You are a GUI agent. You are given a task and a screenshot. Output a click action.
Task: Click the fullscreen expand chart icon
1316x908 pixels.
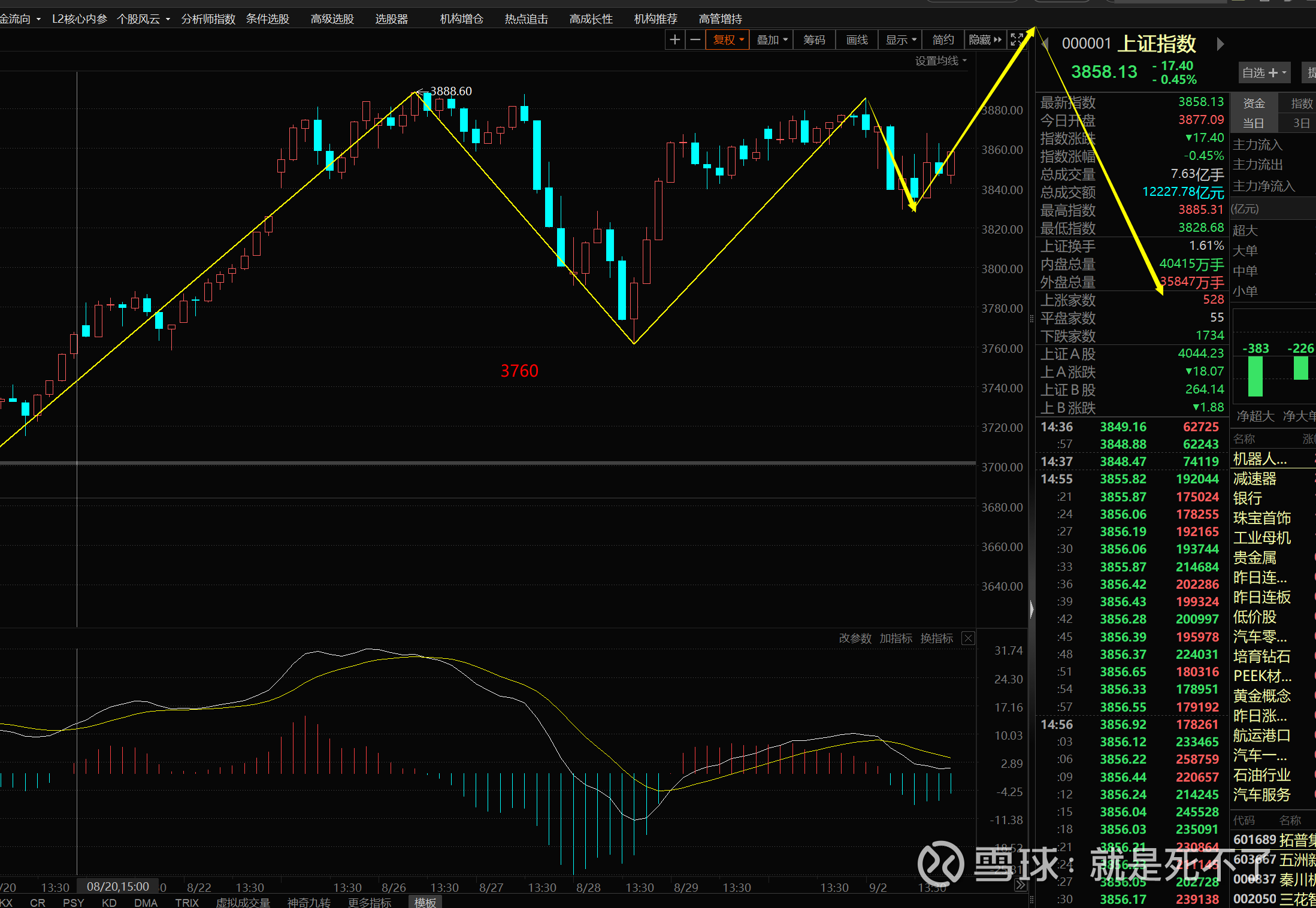tap(1017, 40)
